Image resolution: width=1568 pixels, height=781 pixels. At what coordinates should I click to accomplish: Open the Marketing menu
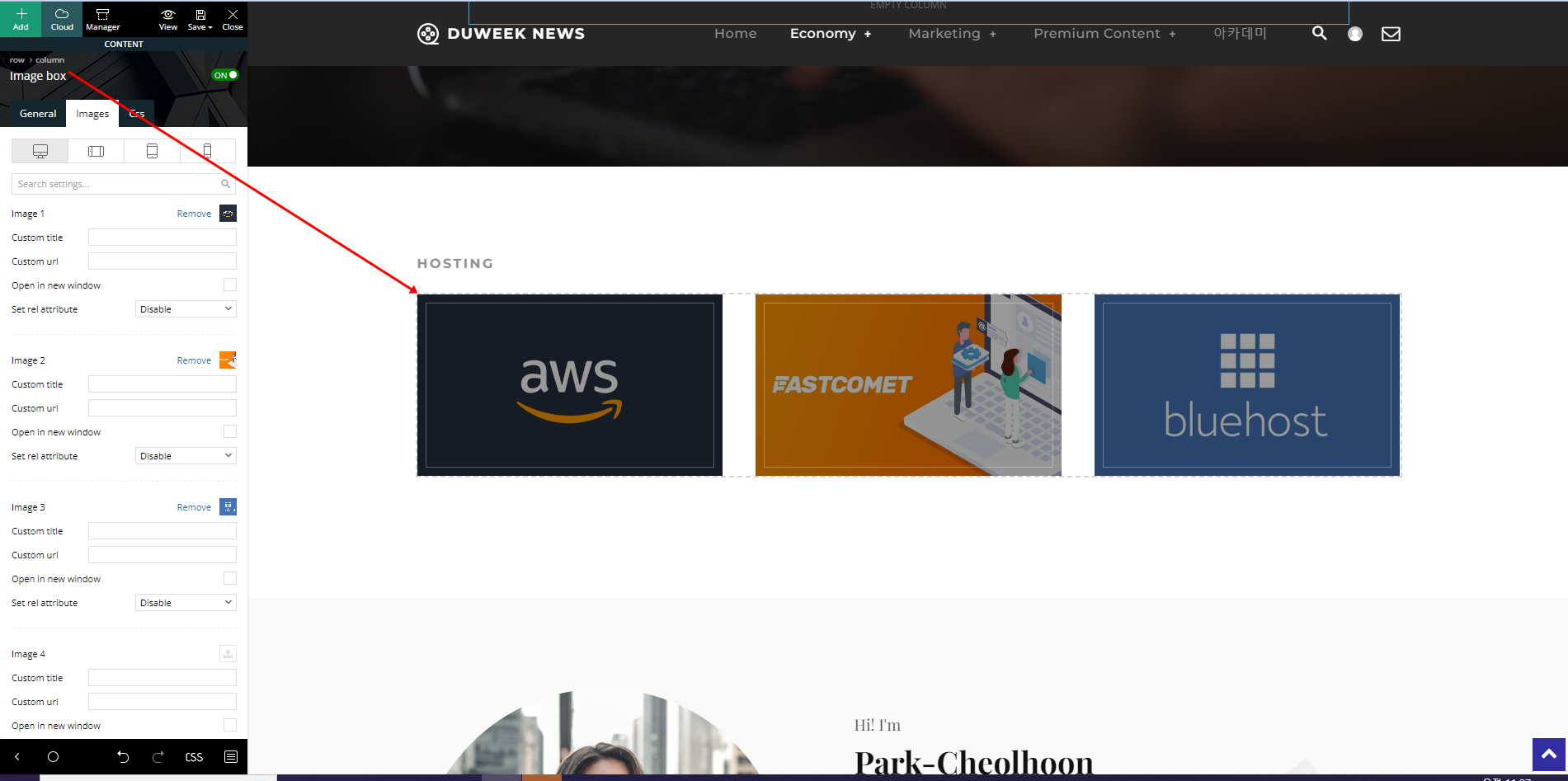coord(953,34)
